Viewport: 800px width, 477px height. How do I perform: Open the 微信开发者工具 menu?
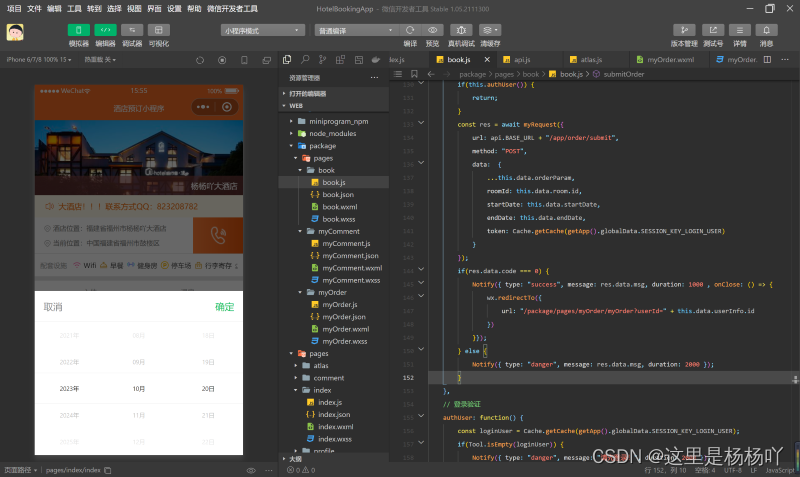point(232,9)
